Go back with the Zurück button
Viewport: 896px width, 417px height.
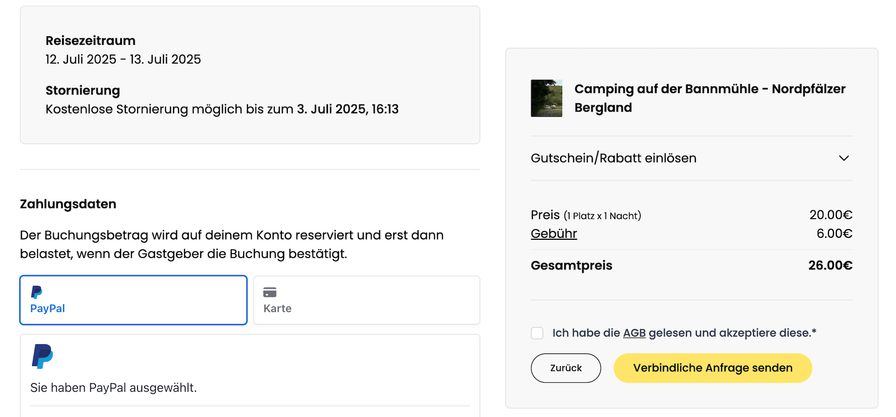pos(566,368)
